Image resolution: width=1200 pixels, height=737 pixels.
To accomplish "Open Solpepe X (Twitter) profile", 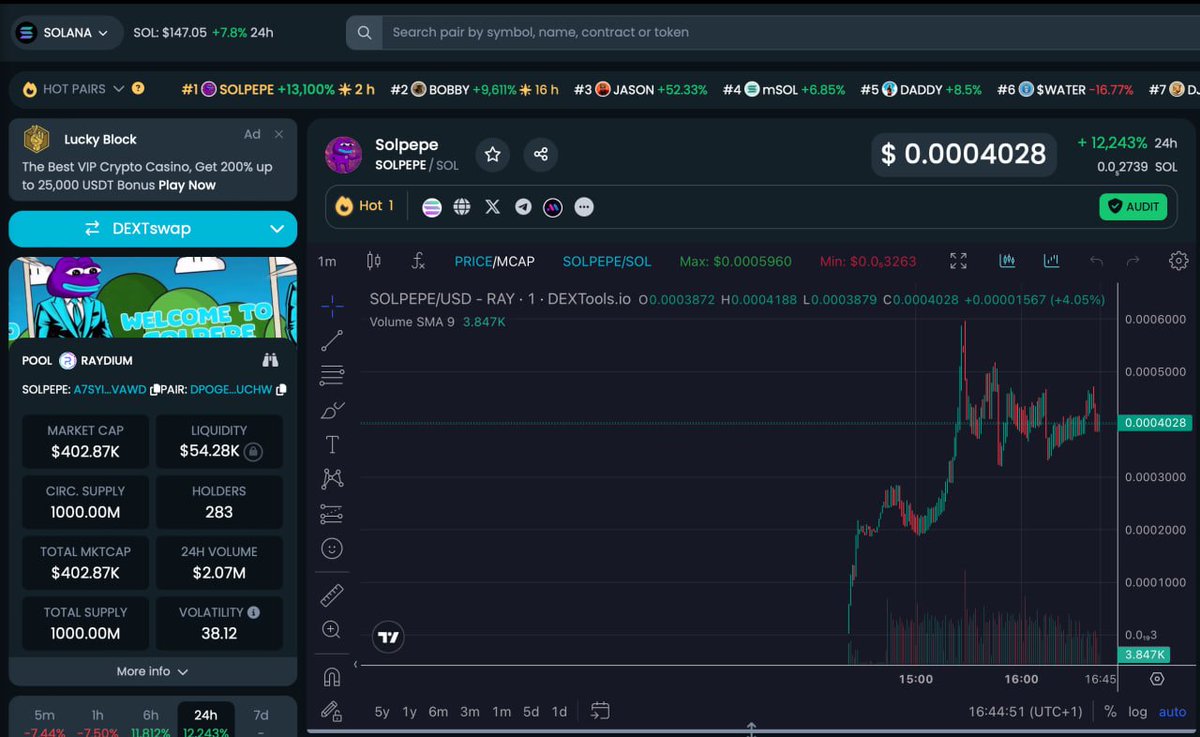I will [x=492, y=207].
